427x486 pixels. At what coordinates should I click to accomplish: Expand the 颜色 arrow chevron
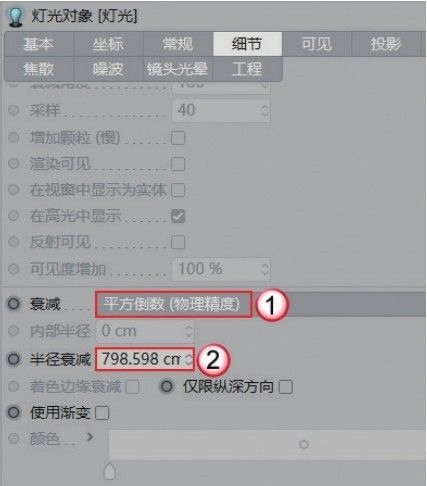[x=90, y=437]
